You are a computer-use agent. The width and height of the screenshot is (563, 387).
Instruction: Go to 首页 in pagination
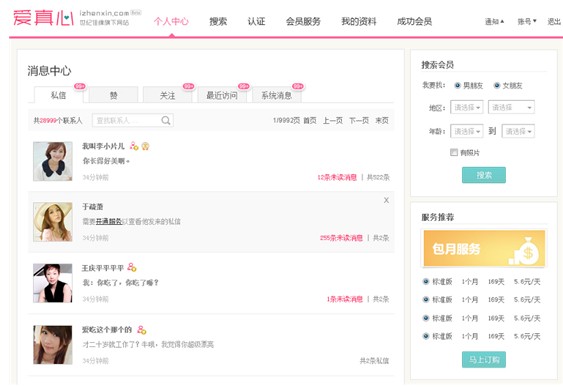(310, 120)
